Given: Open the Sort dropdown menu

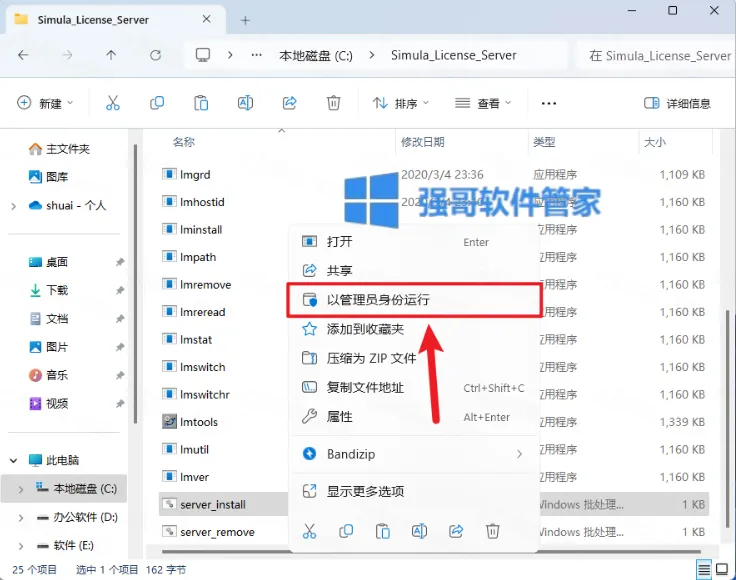Looking at the screenshot, I should 400,103.
